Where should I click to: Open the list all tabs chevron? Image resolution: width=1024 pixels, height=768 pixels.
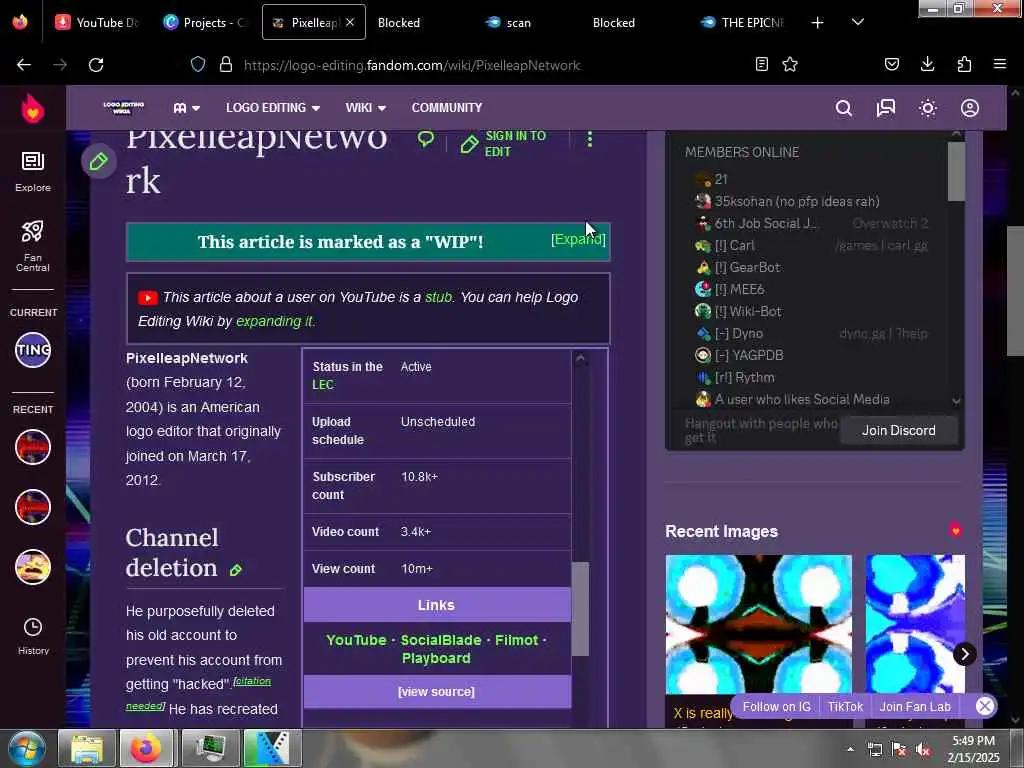click(x=857, y=22)
